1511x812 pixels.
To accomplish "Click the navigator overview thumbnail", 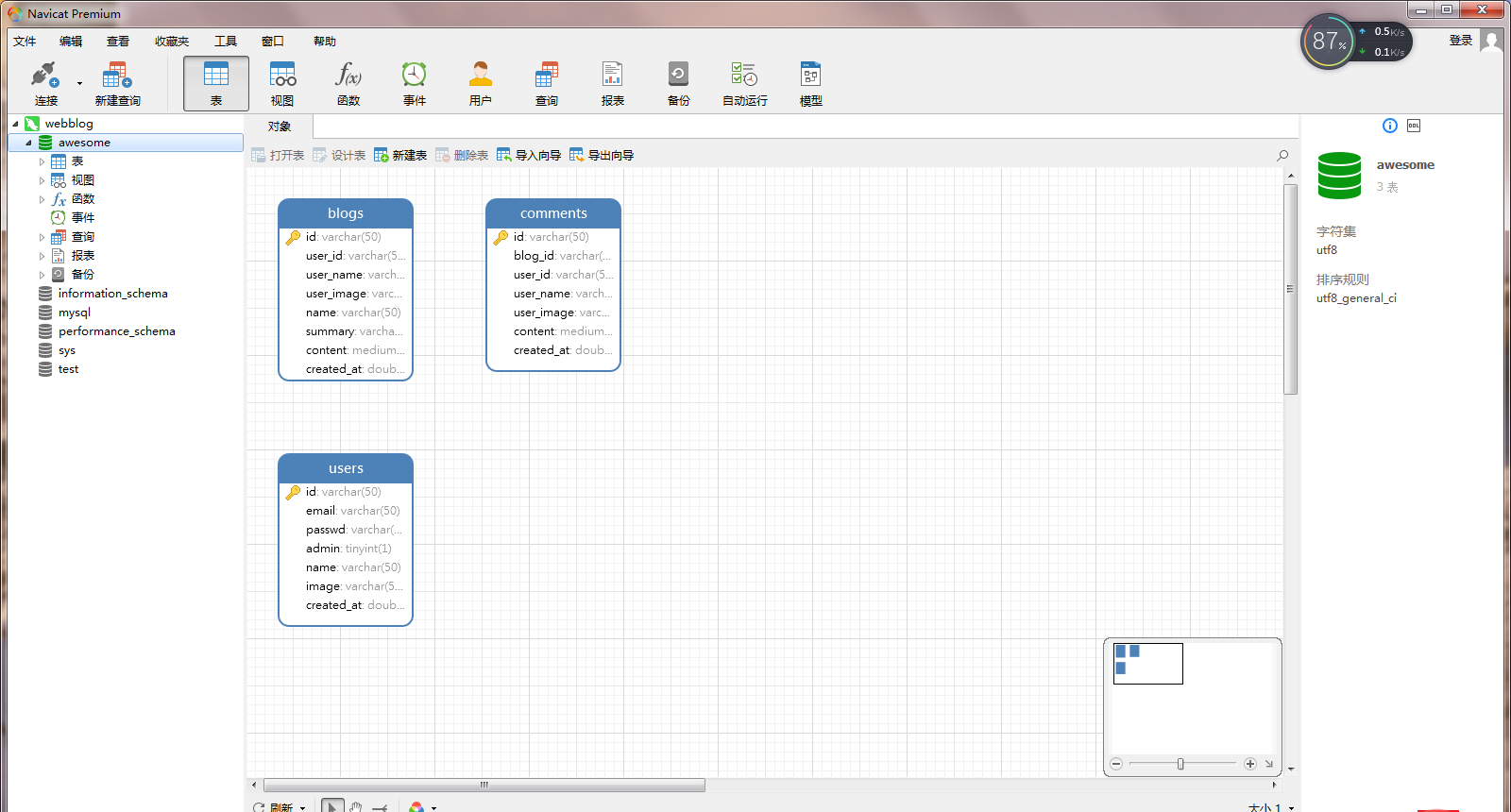I will (1148, 664).
